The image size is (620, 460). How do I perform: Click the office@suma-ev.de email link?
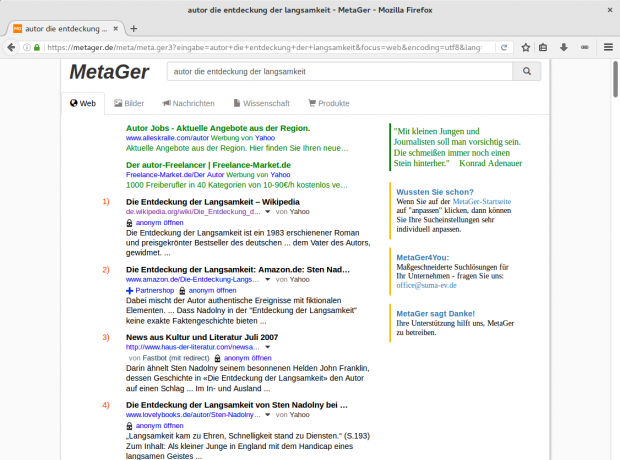pyautogui.click(x=426, y=286)
